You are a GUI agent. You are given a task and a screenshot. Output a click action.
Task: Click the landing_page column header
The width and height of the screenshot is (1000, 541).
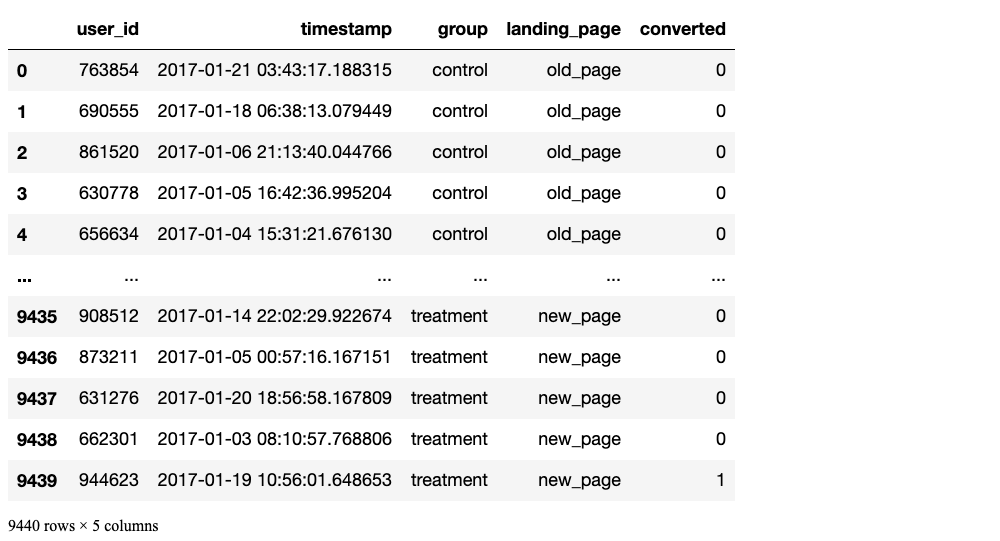[x=563, y=30]
